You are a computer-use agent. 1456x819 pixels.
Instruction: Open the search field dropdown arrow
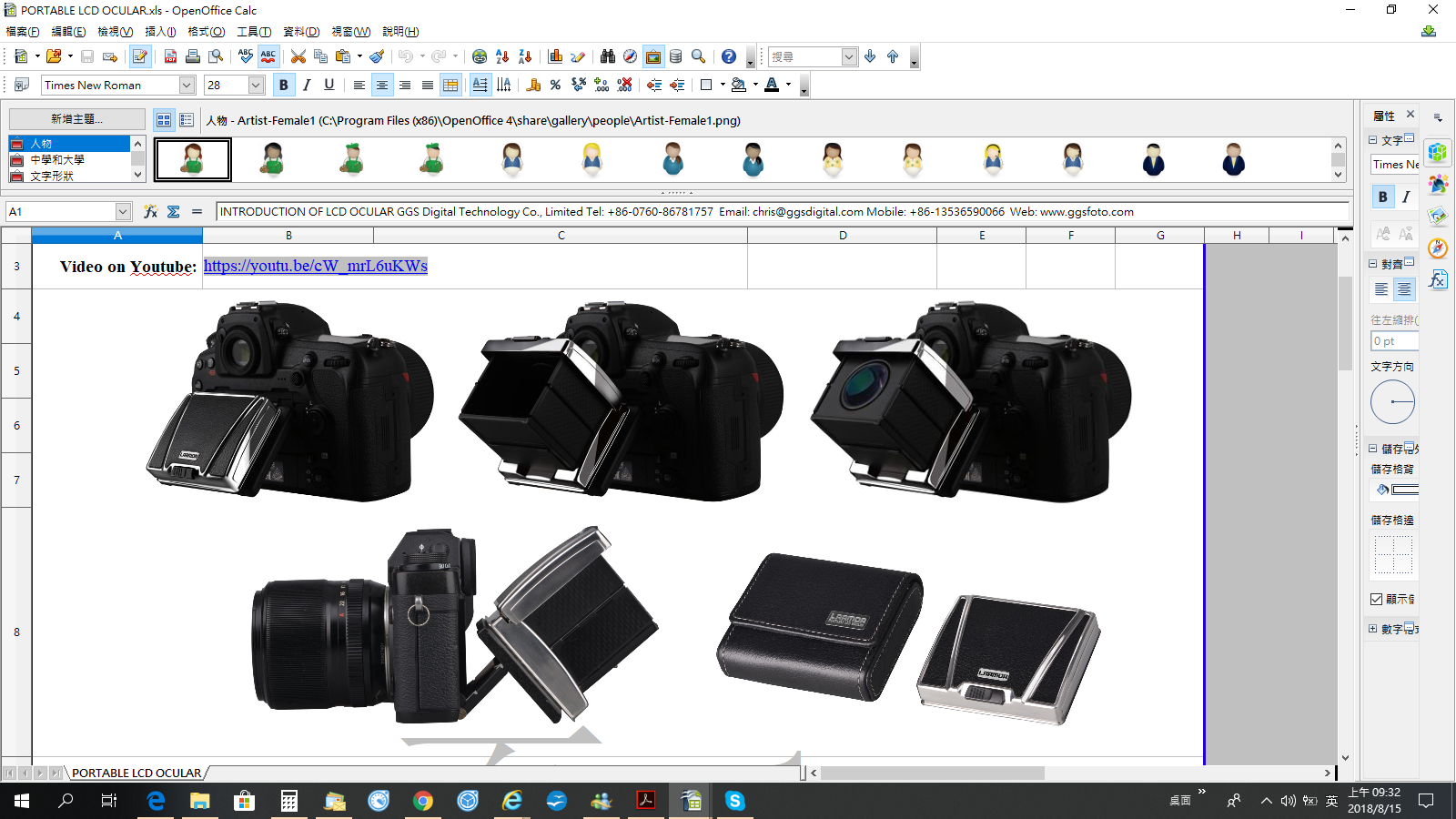[849, 56]
